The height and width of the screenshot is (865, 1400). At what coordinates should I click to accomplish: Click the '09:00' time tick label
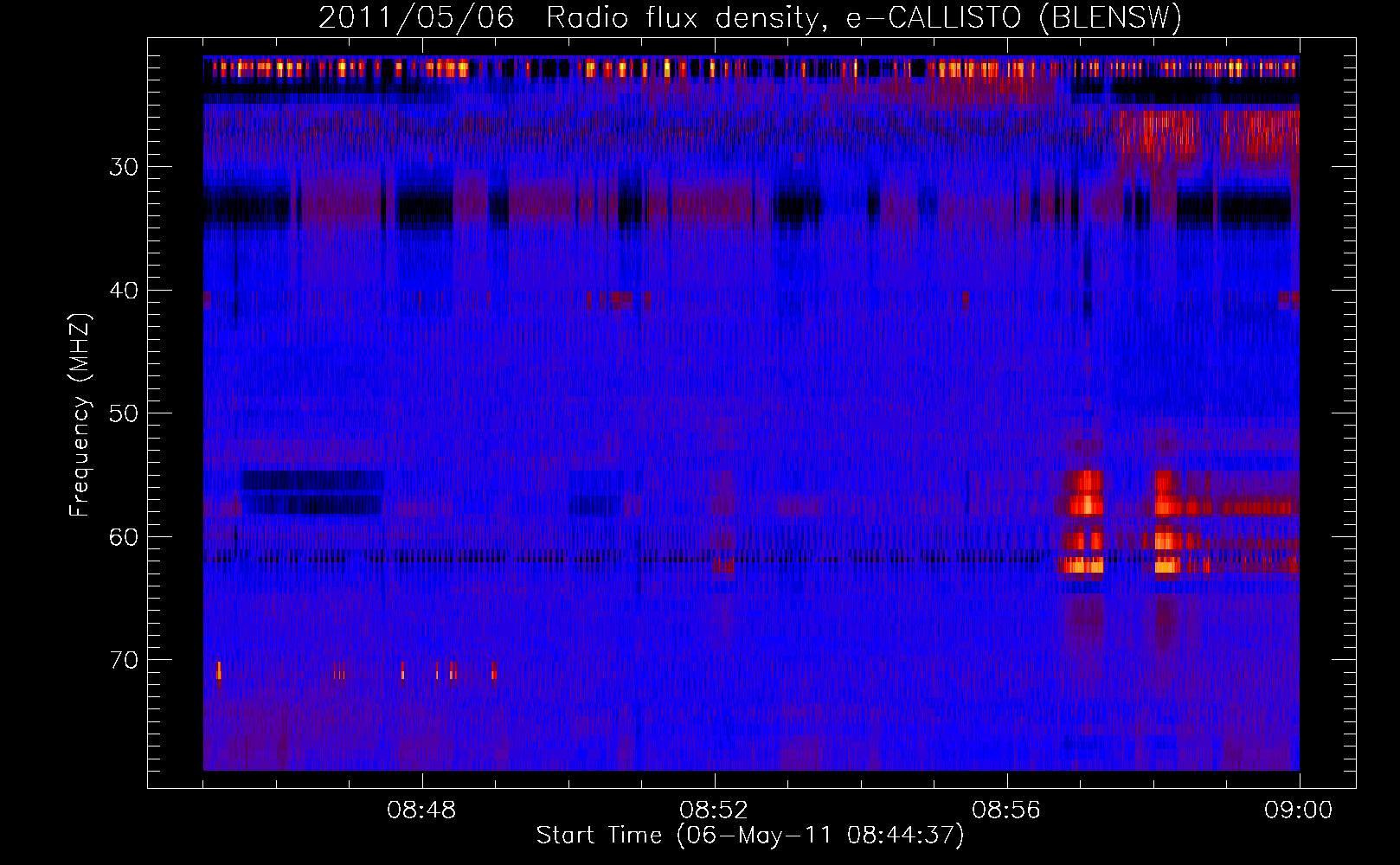tap(1299, 811)
